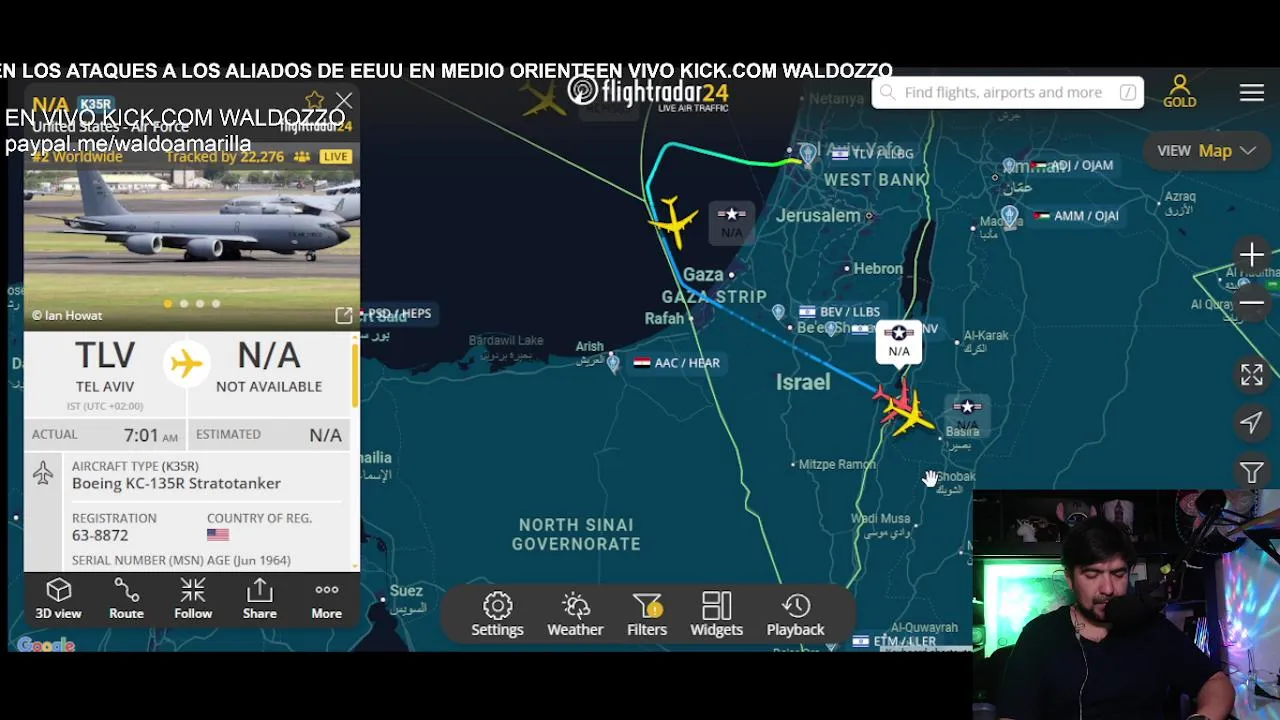Open the 3D view of the flight

pyautogui.click(x=58, y=599)
